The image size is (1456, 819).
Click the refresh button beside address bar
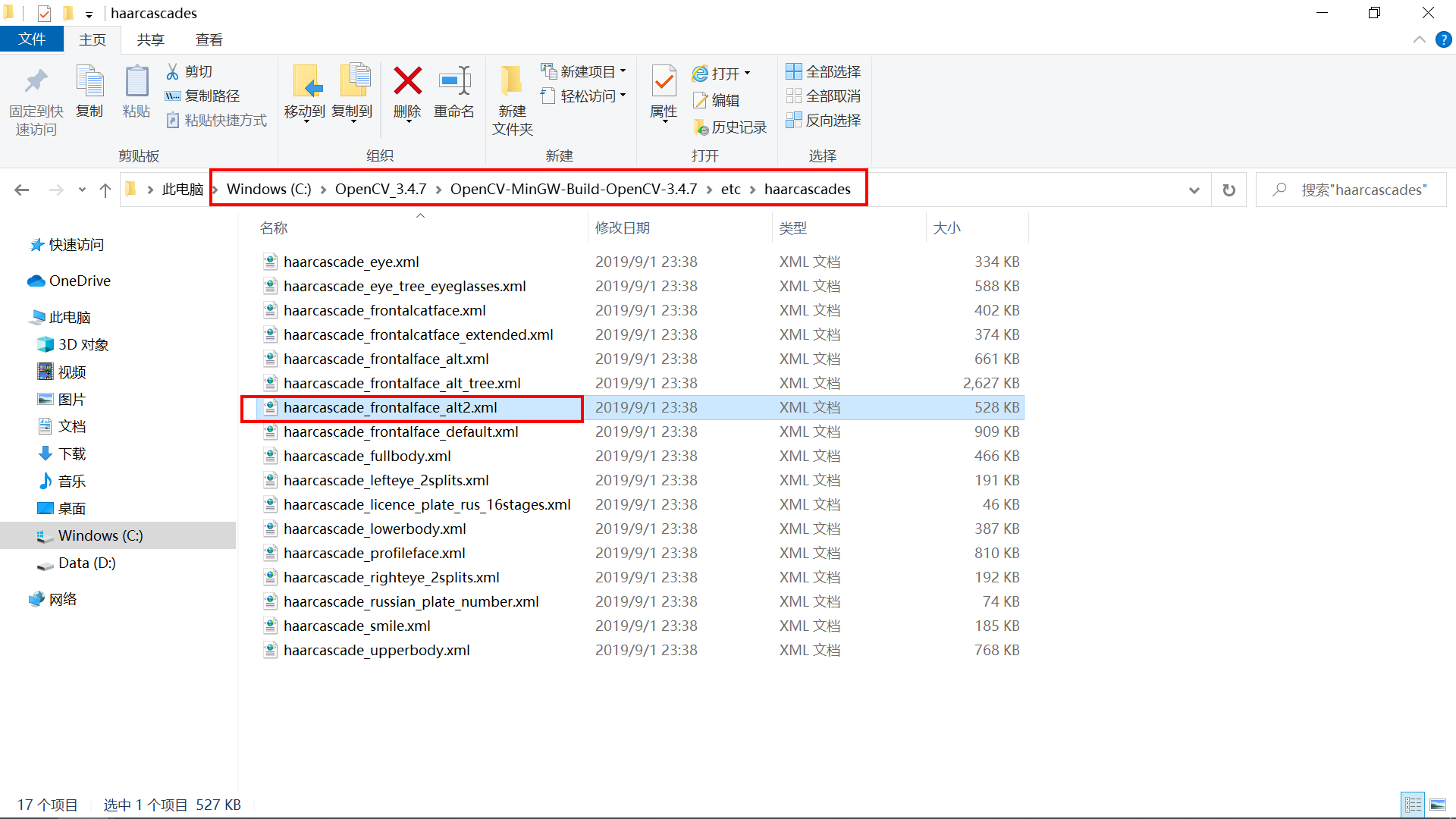(x=1228, y=190)
